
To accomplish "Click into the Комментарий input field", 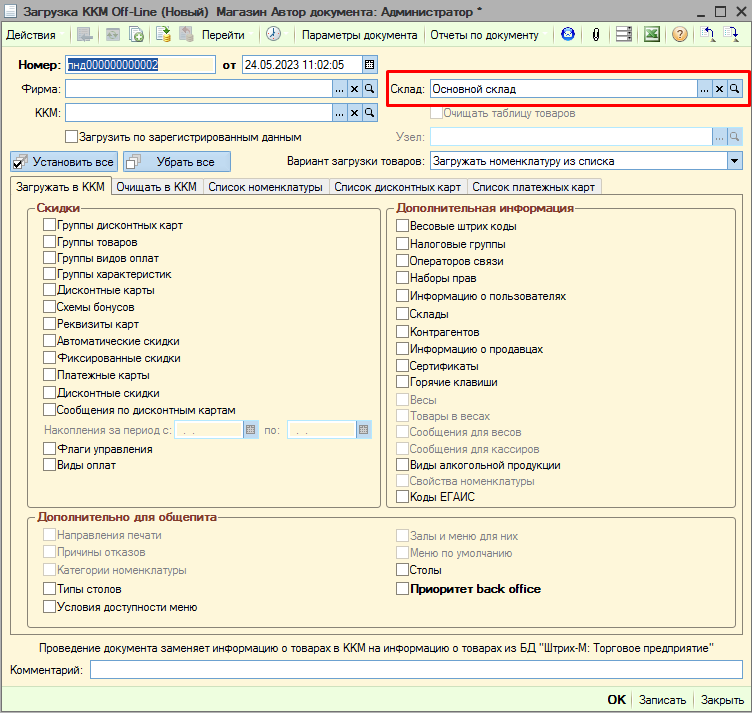I will click(416, 669).
